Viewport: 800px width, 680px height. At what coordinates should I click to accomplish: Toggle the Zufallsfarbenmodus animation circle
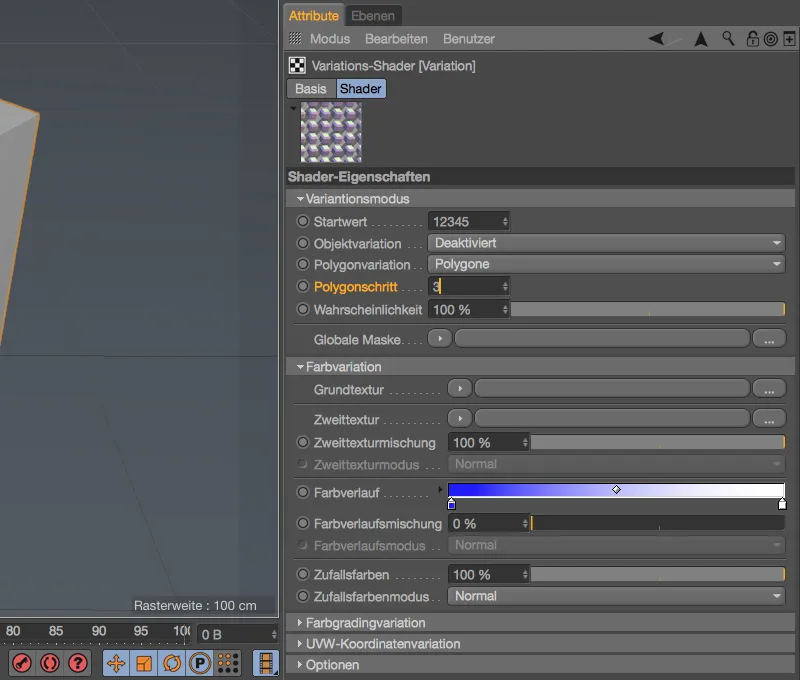(x=303, y=596)
